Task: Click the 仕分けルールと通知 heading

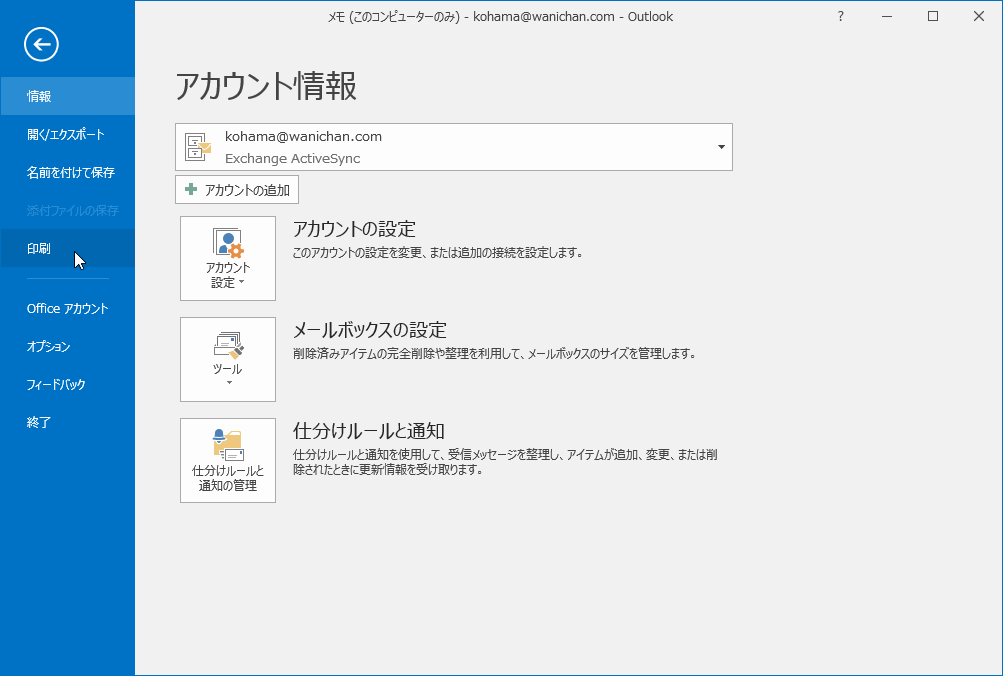Action: (x=368, y=431)
